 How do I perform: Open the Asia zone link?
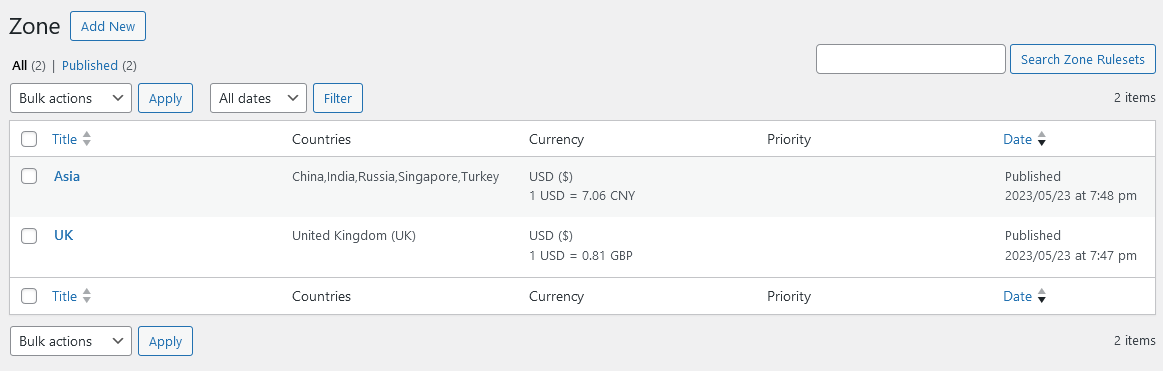[67, 176]
